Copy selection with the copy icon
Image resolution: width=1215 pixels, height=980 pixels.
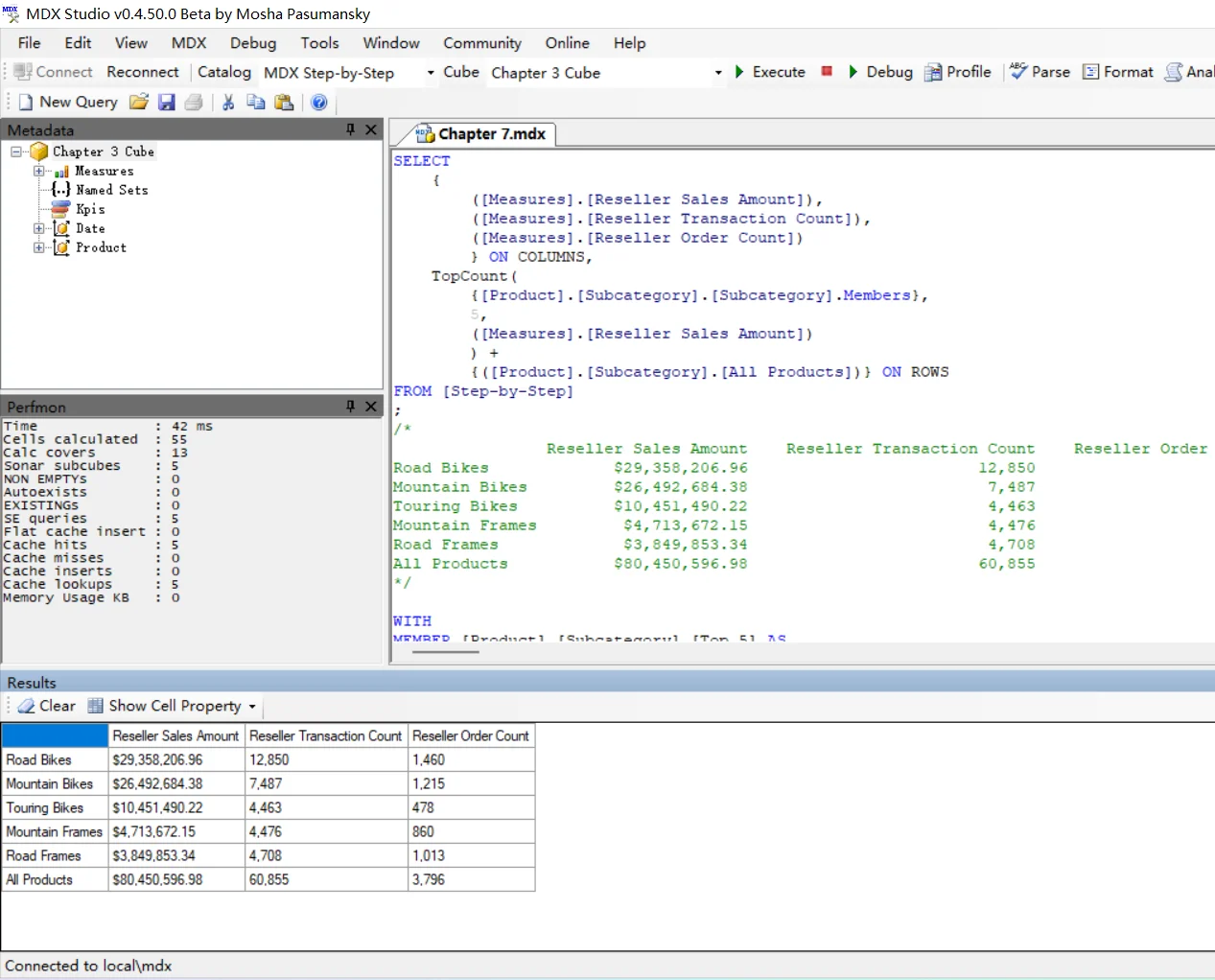click(x=256, y=102)
